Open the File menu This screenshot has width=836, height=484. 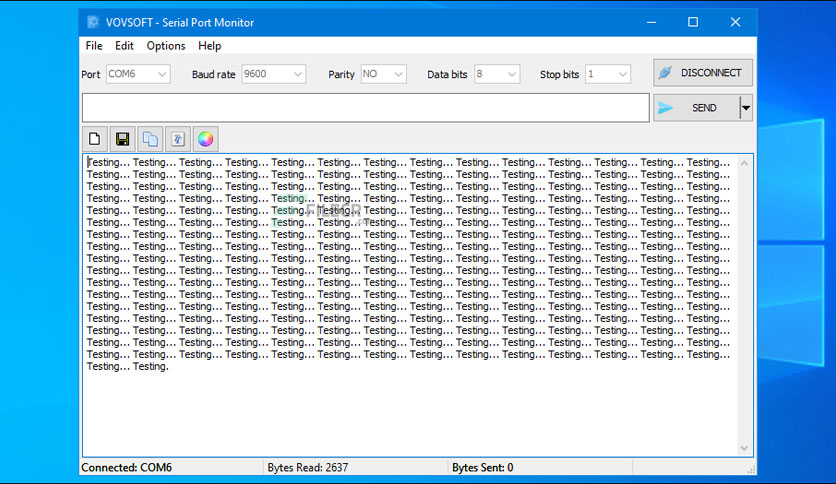click(94, 46)
